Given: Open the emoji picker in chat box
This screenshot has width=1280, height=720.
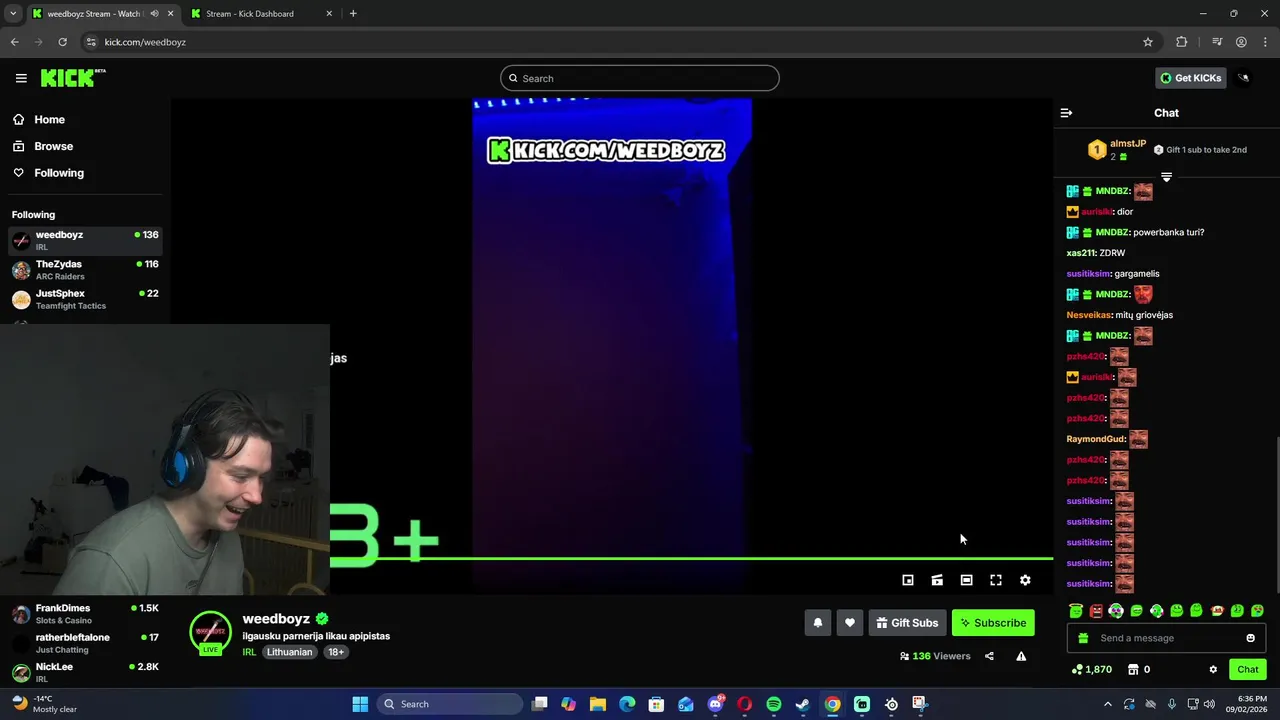Looking at the screenshot, I should 1250,638.
